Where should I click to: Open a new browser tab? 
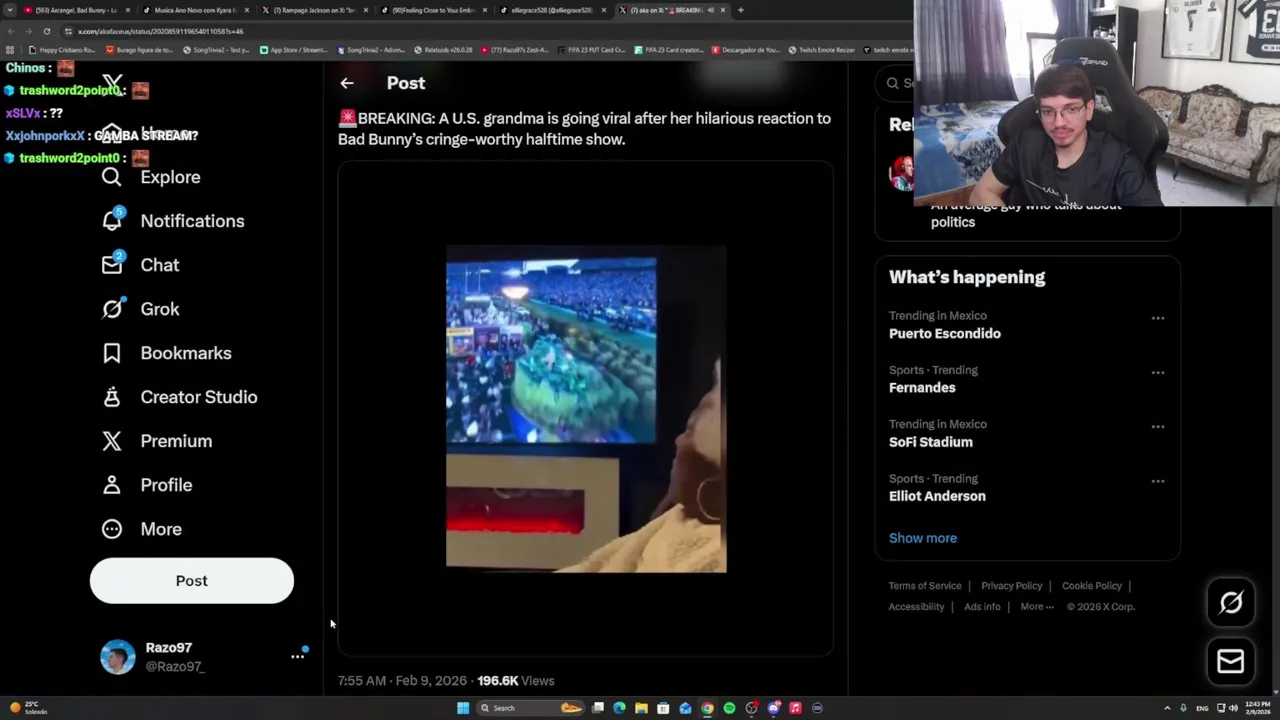pyautogui.click(x=740, y=10)
